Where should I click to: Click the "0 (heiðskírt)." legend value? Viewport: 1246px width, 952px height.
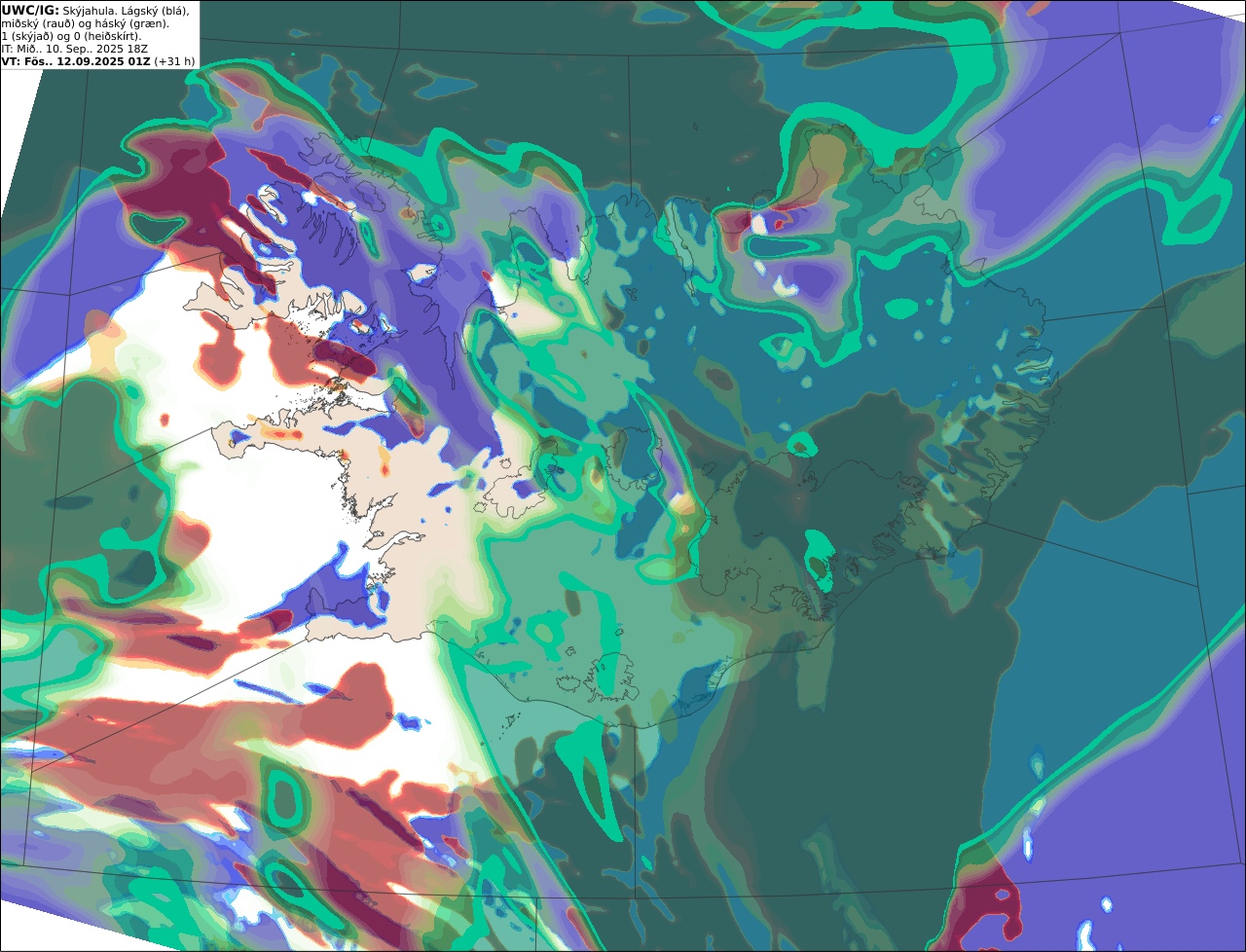click(x=108, y=37)
